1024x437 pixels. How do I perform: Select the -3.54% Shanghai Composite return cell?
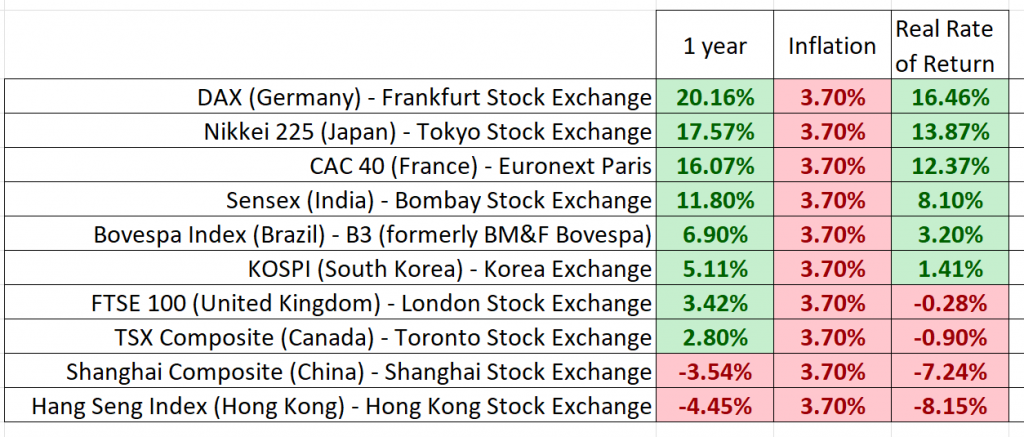coord(714,371)
